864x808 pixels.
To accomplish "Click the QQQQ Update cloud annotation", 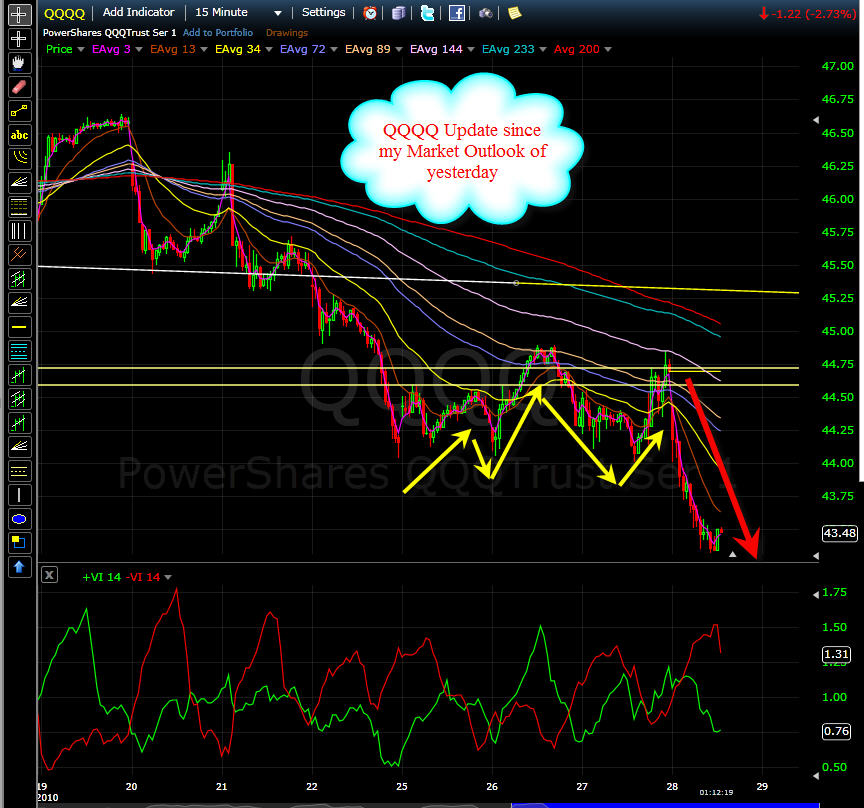I will [x=462, y=150].
